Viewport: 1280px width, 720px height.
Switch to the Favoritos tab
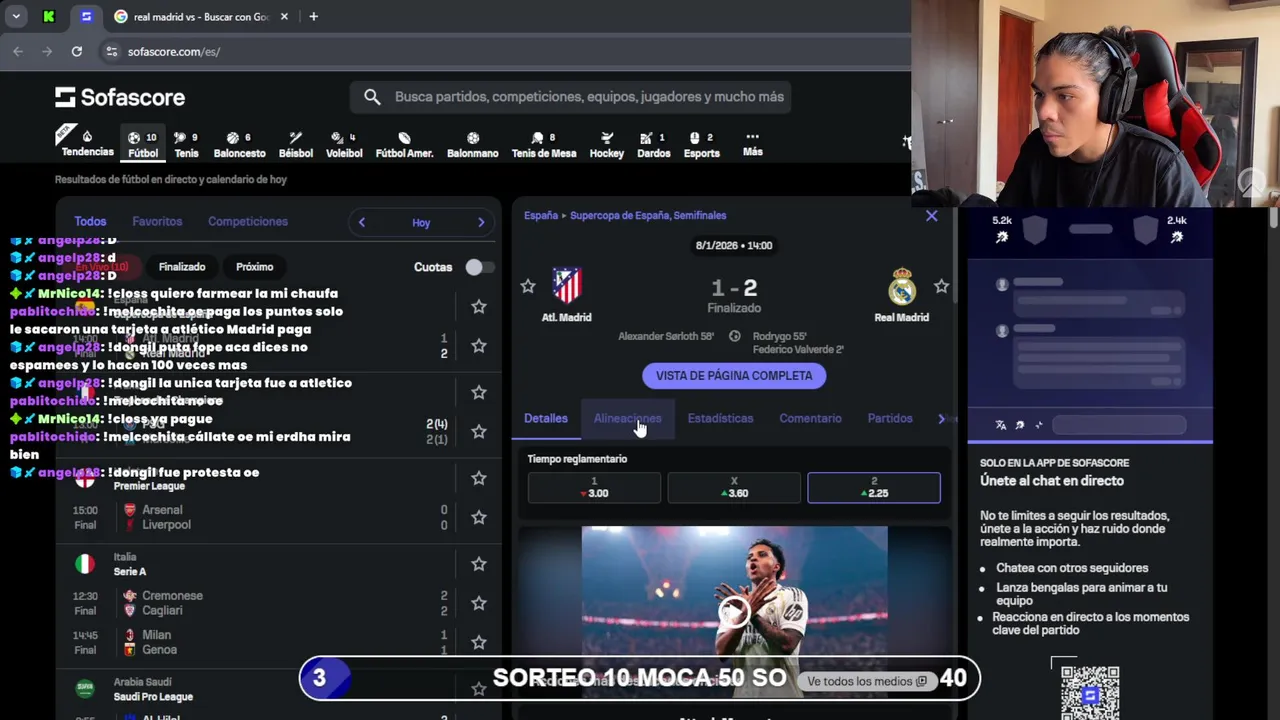[157, 221]
